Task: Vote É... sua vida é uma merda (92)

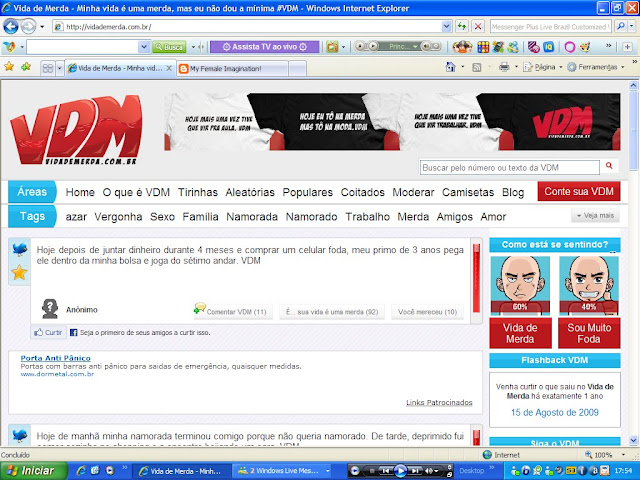Action: (x=332, y=311)
